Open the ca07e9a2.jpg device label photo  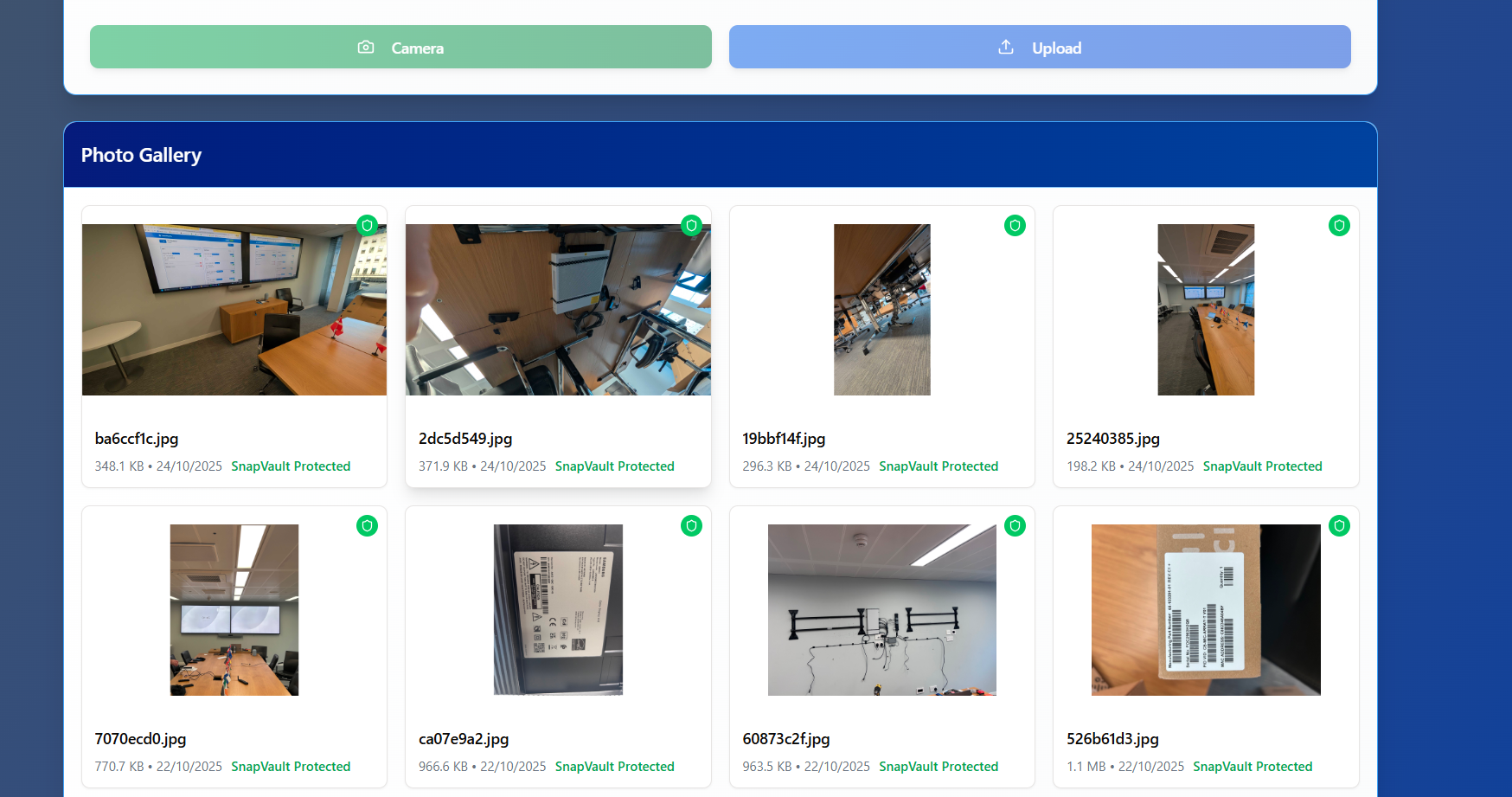point(558,610)
